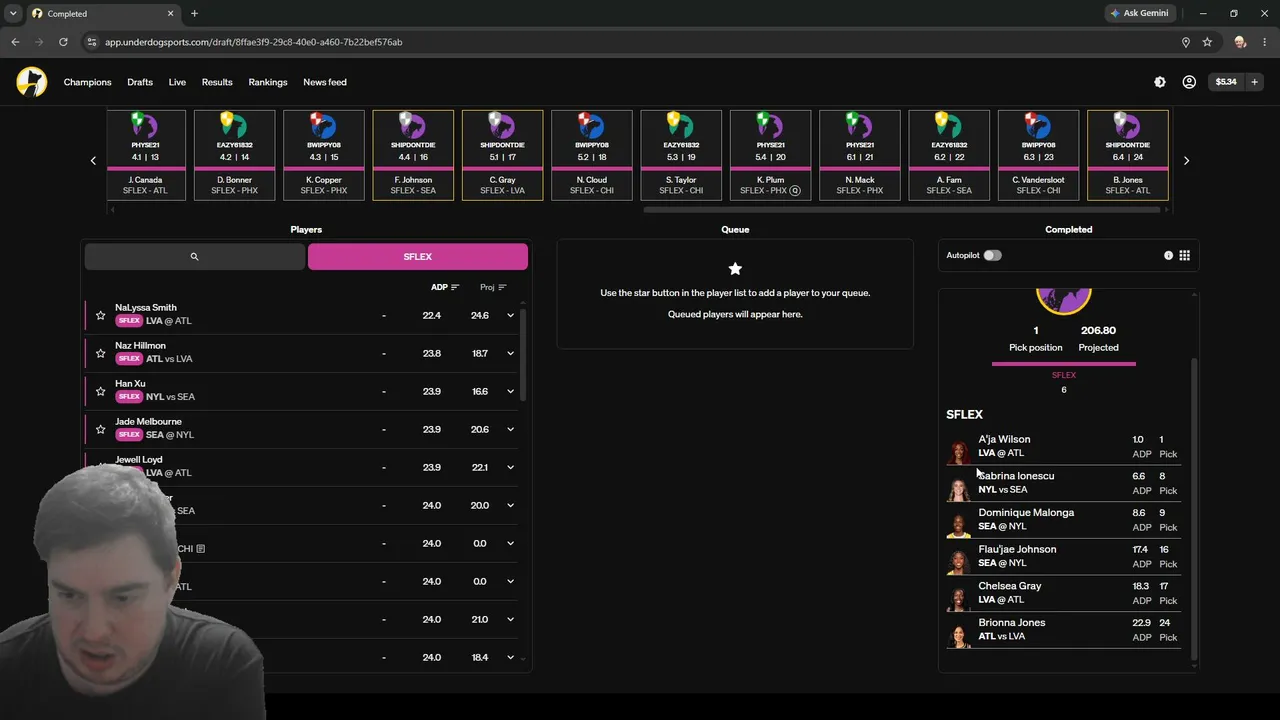Screen dimensions: 1280x720
Task: Open the tab search dropdown arrow
Action: click(13, 14)
